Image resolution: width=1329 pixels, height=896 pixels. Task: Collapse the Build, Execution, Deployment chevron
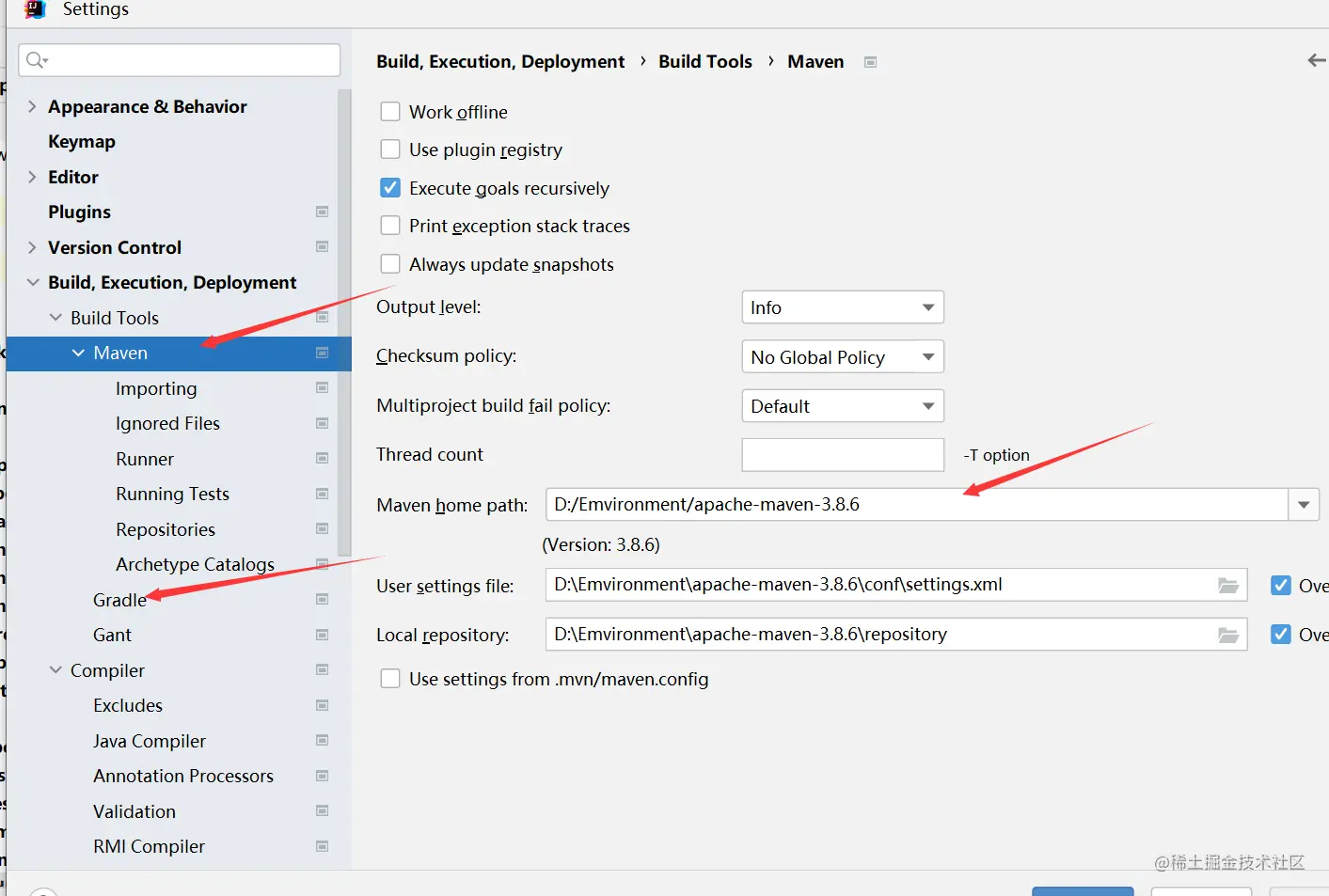33,282
